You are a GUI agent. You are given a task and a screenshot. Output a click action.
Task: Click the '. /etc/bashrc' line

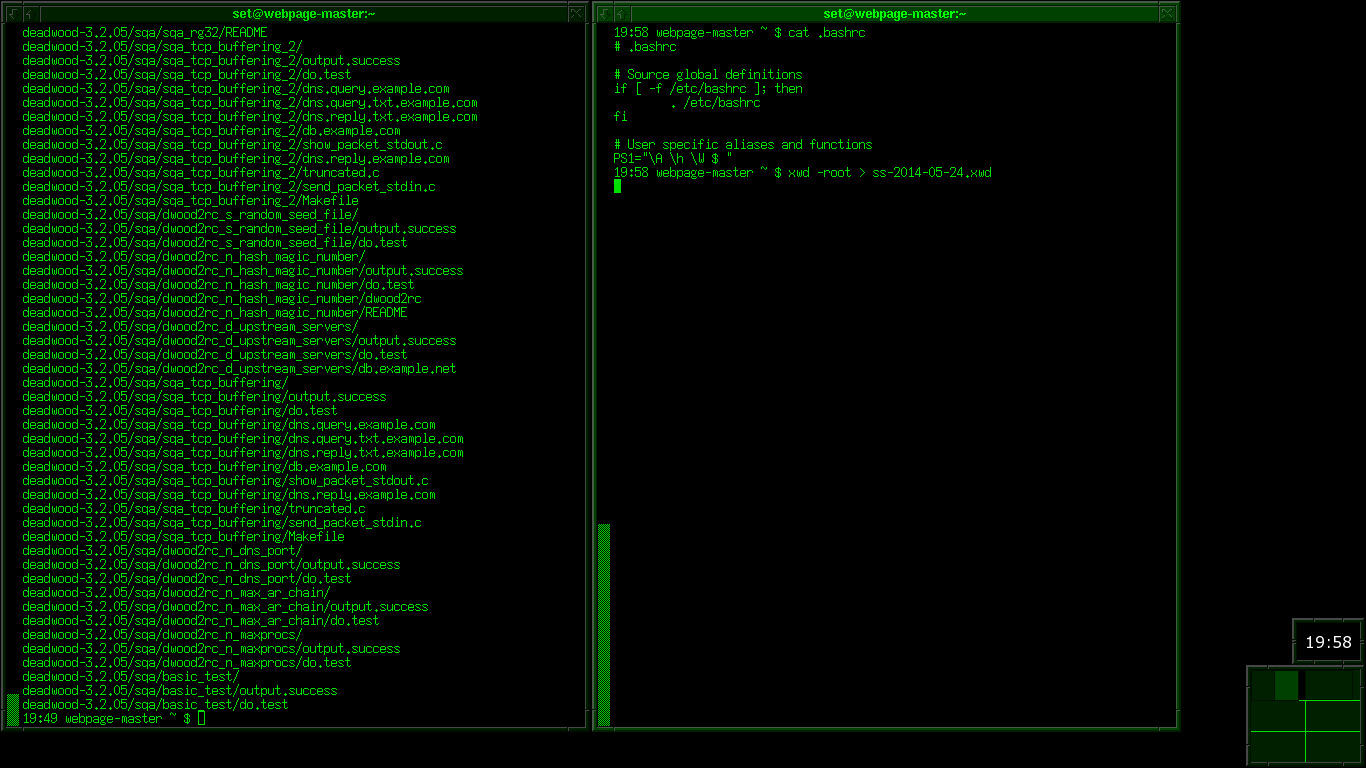pyautogui.click(x=715, y=102)
